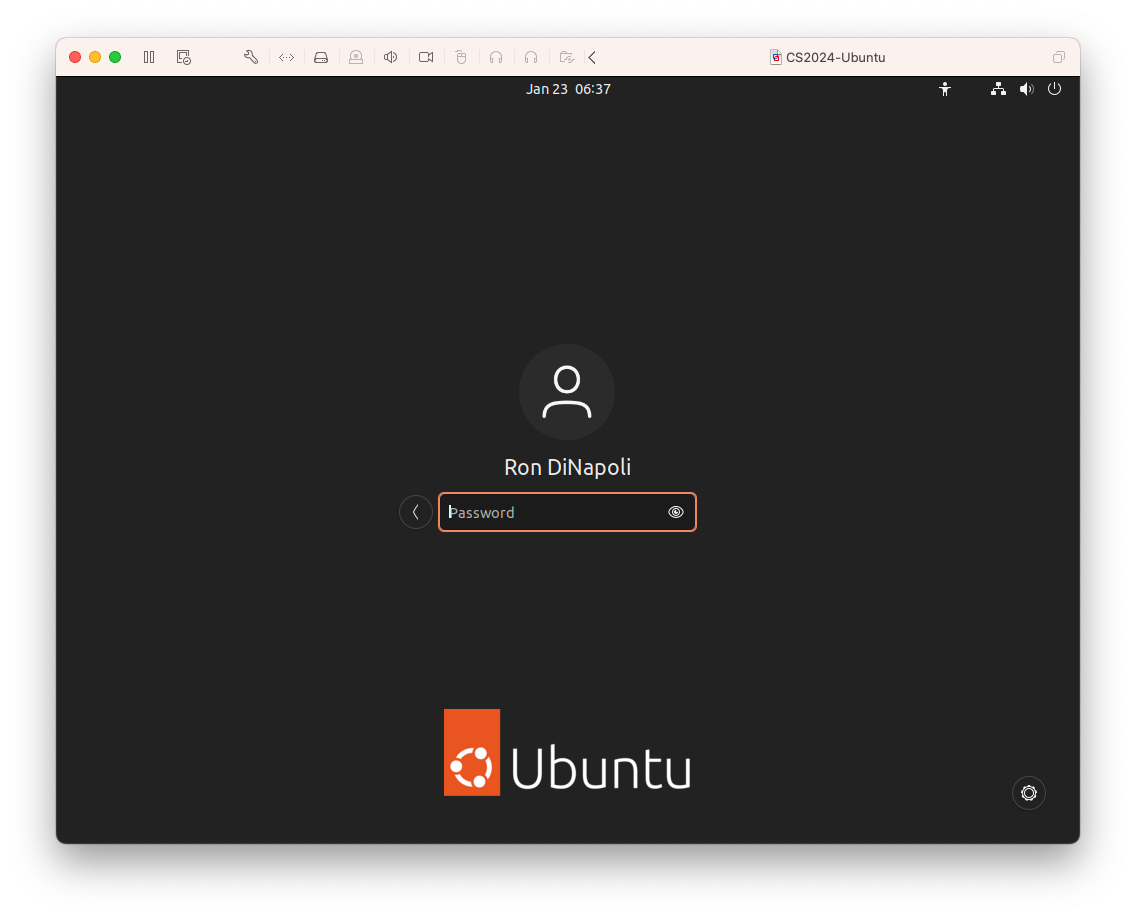The height and width of the screenshot is (918, 1136).
Task: Click the shared folders toolbar icon
Action: (x=566, y=57)
